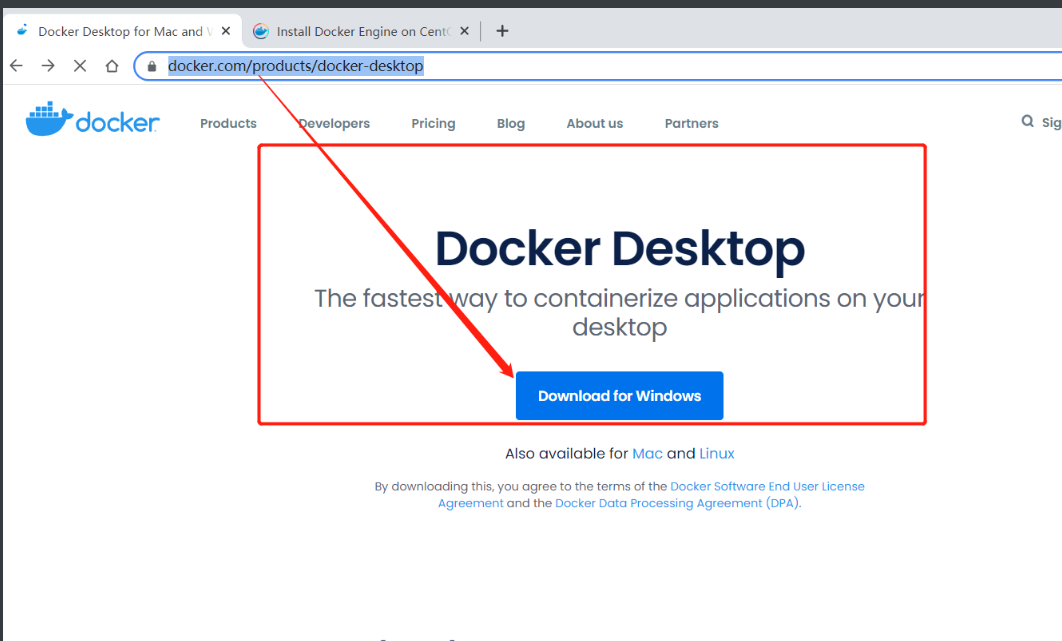Open the Developers menu
1062x641 pixels.
334,123
